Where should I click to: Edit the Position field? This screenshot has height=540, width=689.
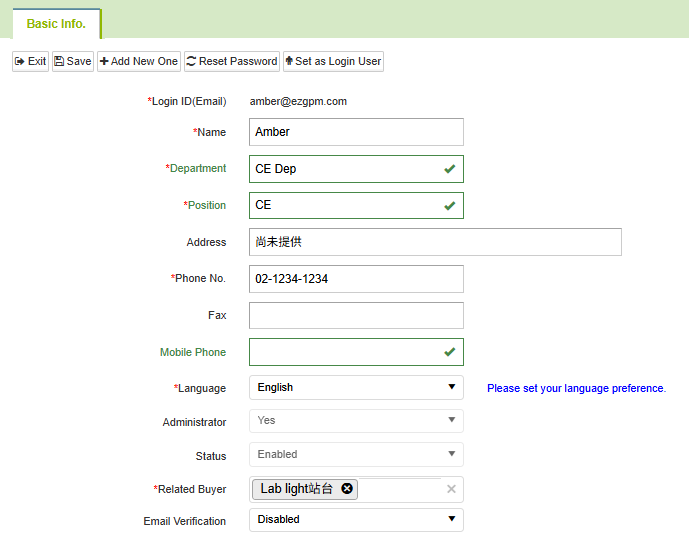click(356, 205)
